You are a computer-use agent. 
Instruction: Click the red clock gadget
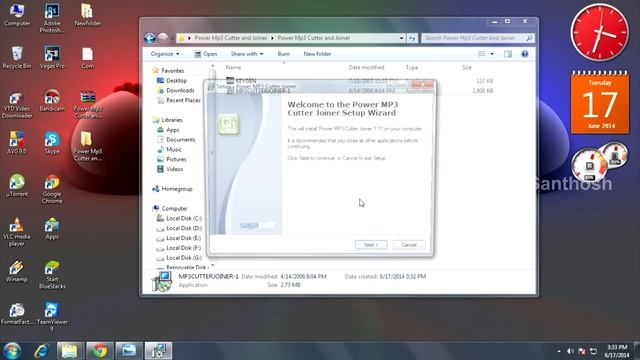click(600, 33)
